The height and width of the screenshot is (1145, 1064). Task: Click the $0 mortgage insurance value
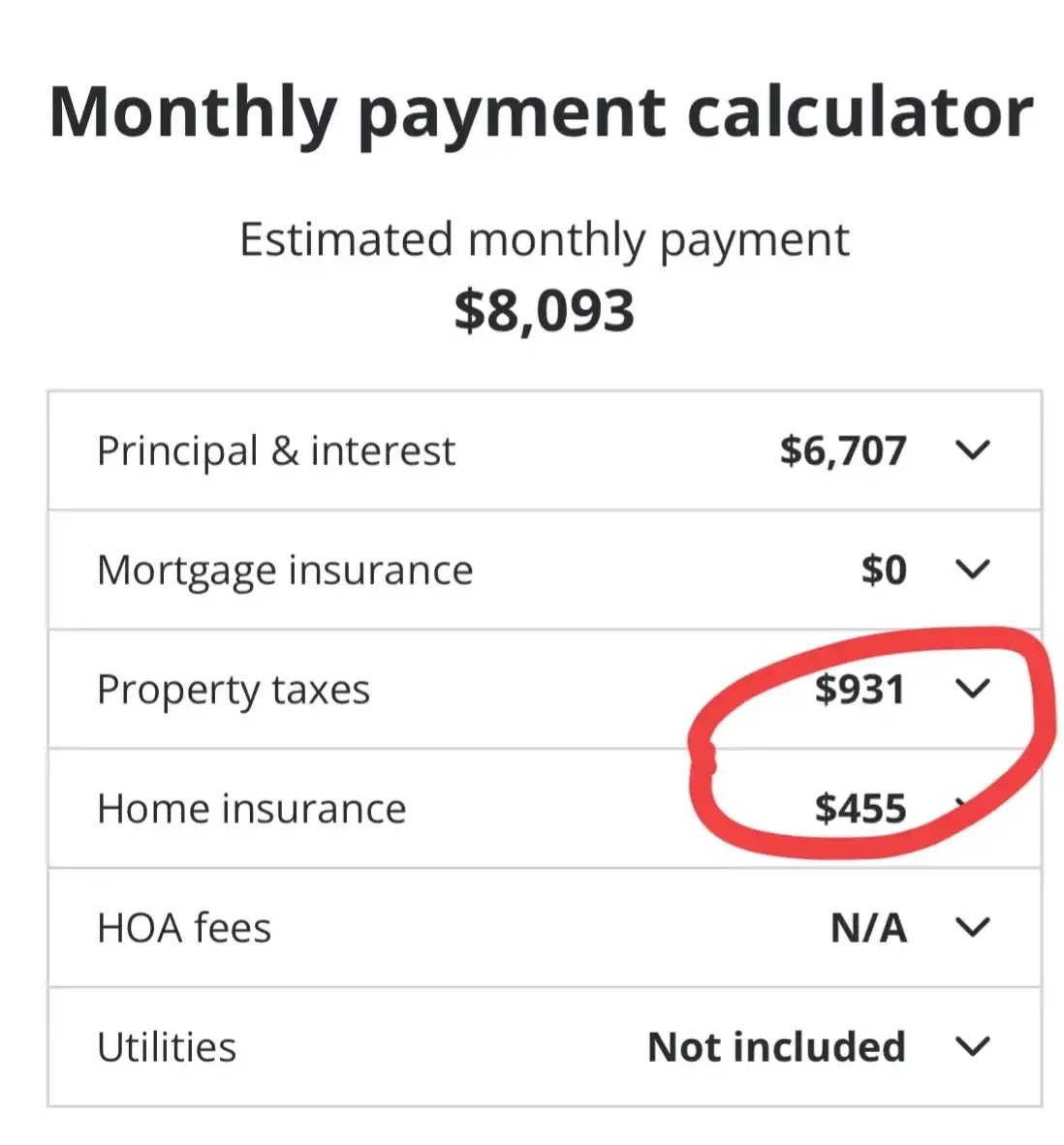(884, 570)
